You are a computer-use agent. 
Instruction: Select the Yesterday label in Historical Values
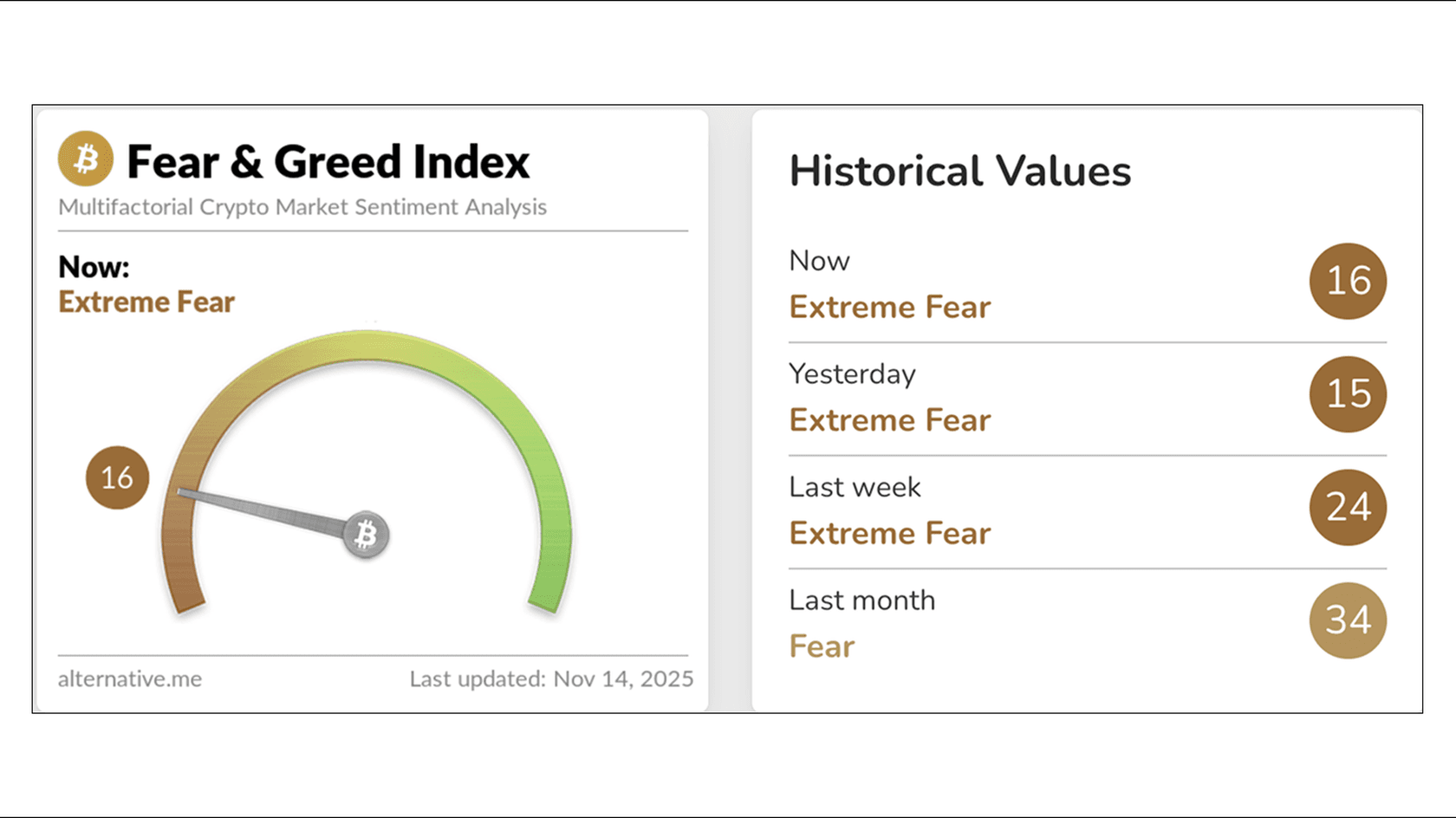point(852,373)
